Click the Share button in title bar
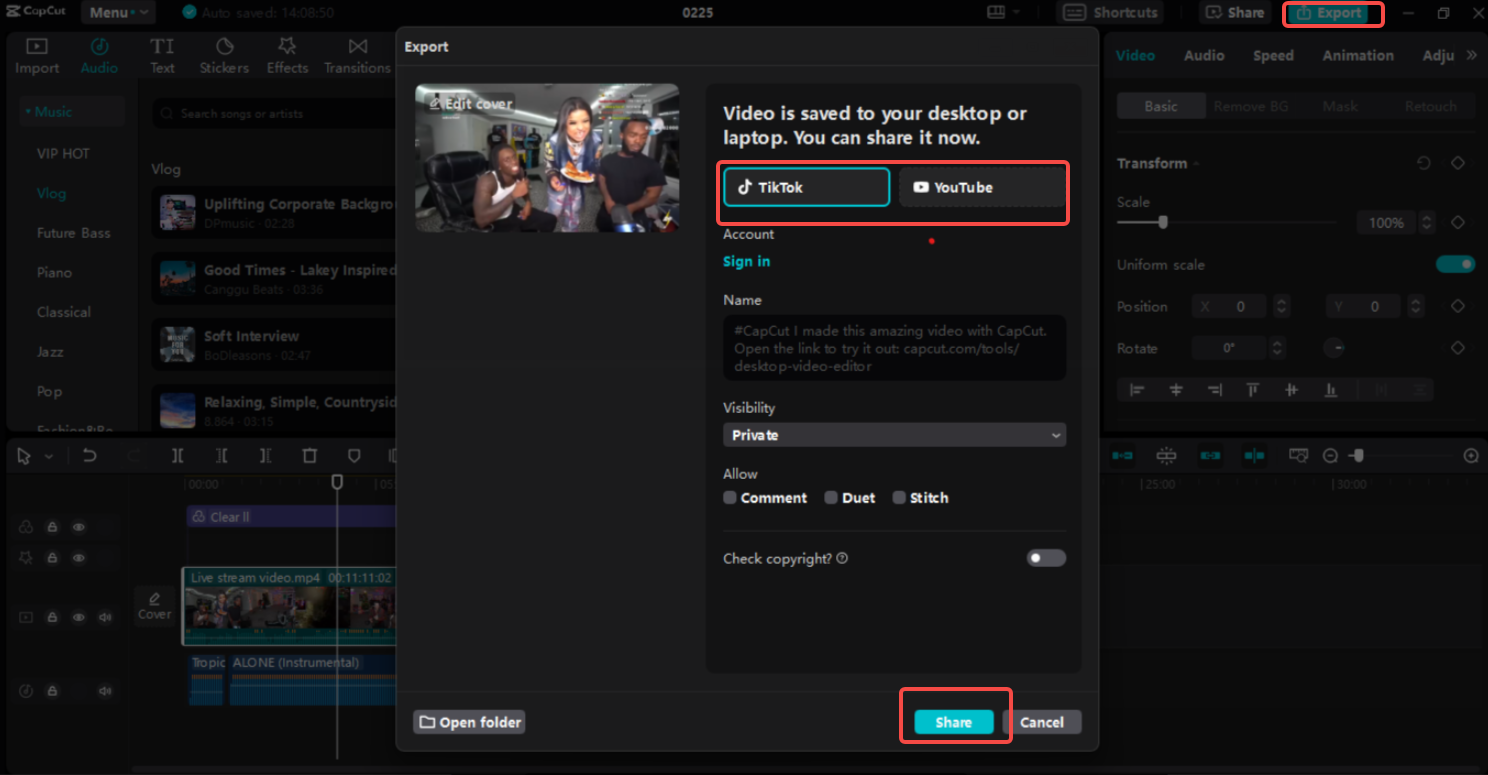 pos(1235,13)
